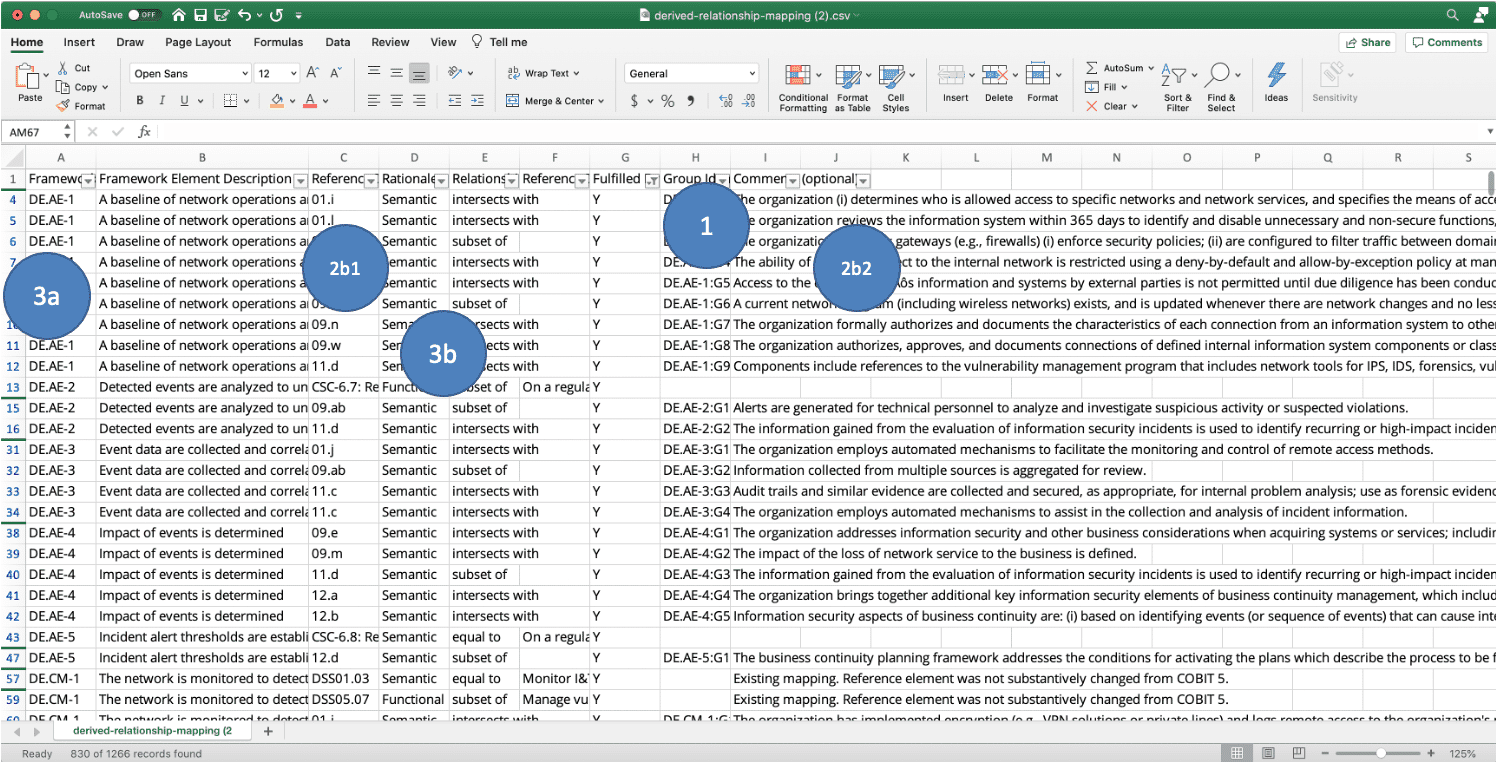Open filter dropdown for Framework Element Description

(300, 180)
